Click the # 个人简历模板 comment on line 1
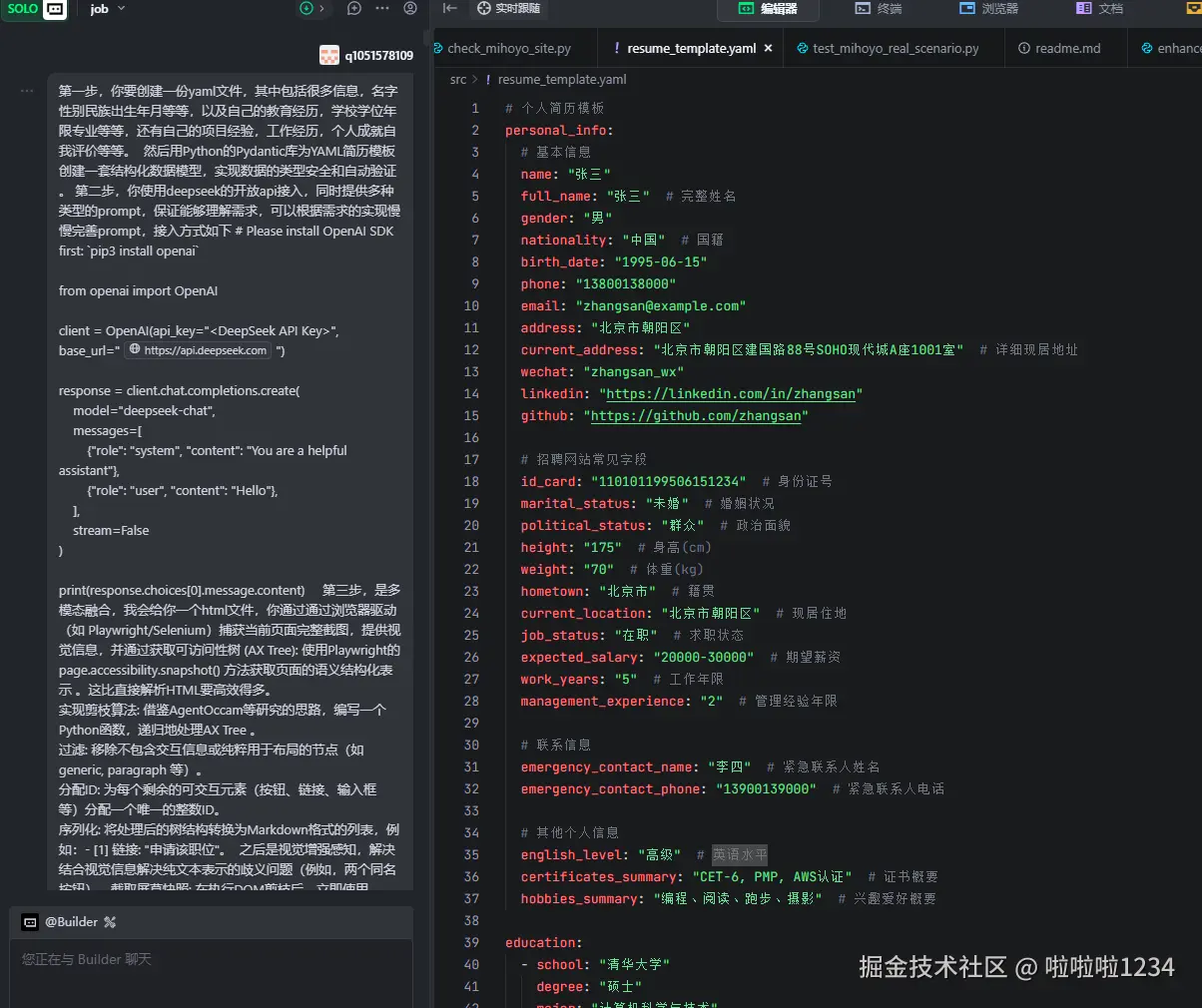 (554, 109)
